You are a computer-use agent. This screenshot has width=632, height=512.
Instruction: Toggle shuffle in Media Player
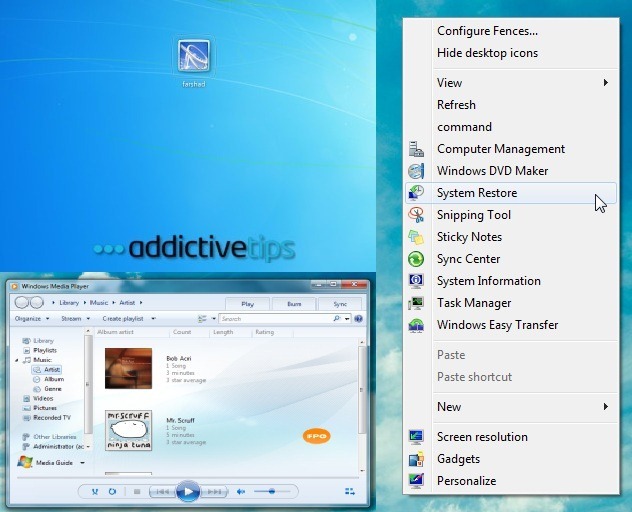point(95,491)
